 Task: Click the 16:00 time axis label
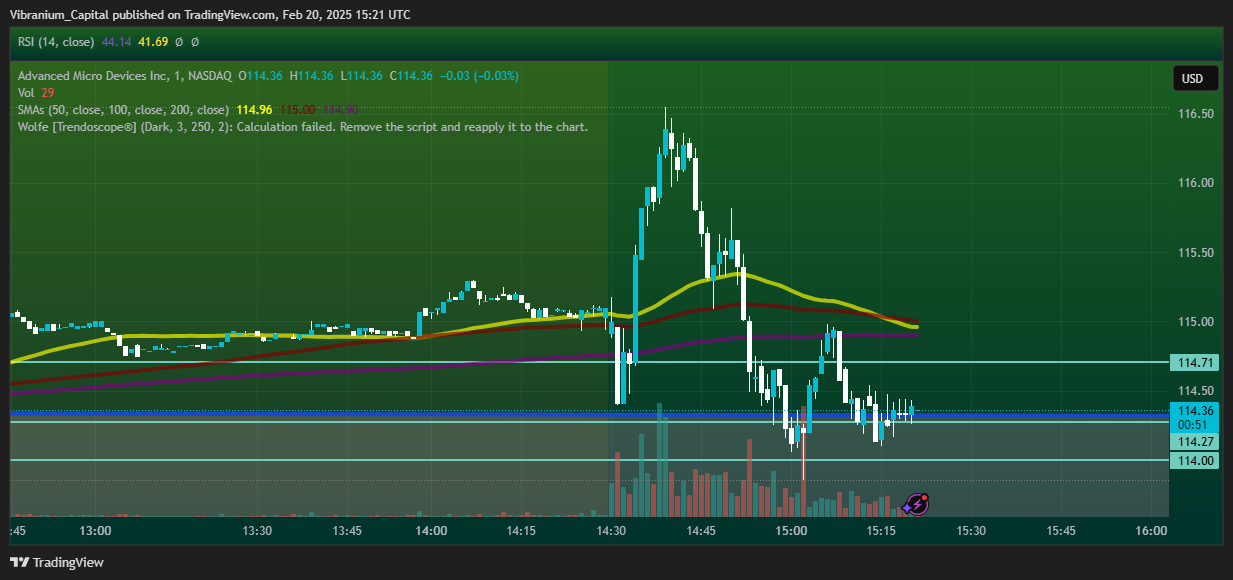pos(1151,531)
